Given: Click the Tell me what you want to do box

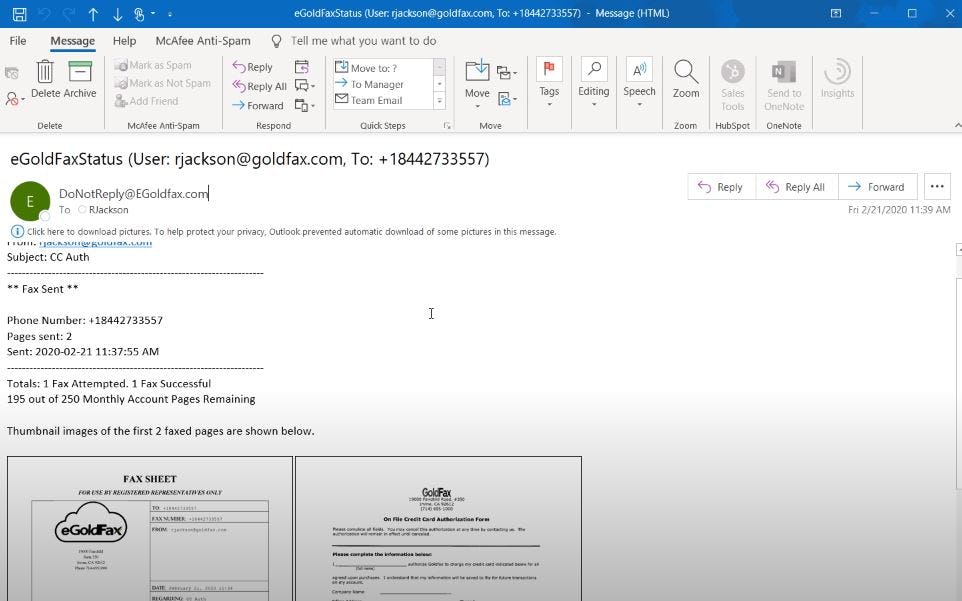Looking at the screenshot, I should click(363, 41).
